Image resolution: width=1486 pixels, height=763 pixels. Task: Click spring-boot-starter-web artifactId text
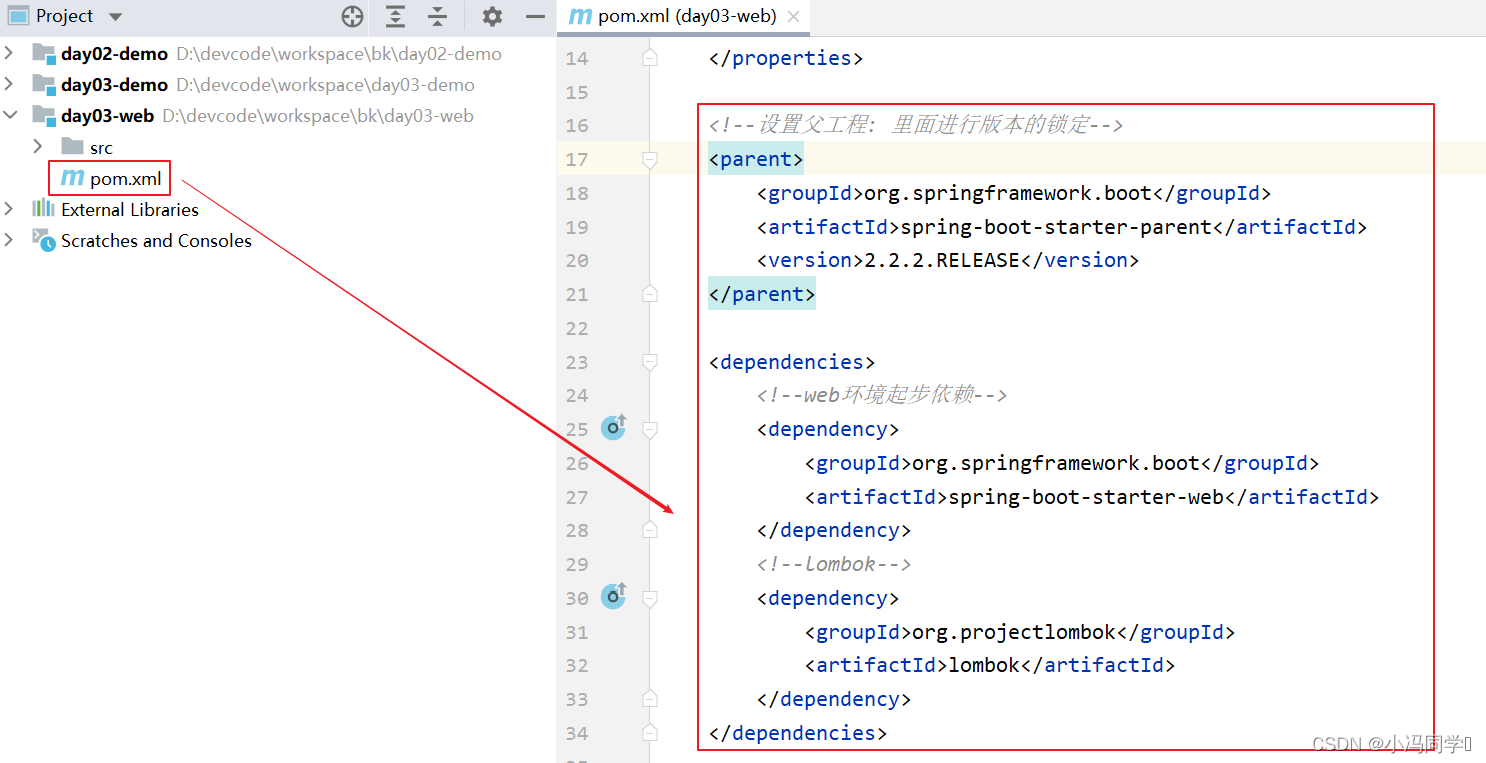pos(1086,497)
